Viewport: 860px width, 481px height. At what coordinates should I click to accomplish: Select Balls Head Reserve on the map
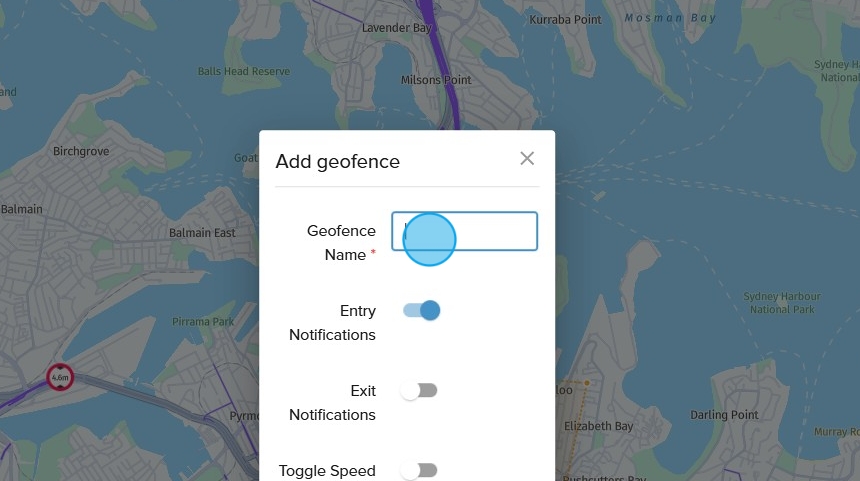point(244,72)
